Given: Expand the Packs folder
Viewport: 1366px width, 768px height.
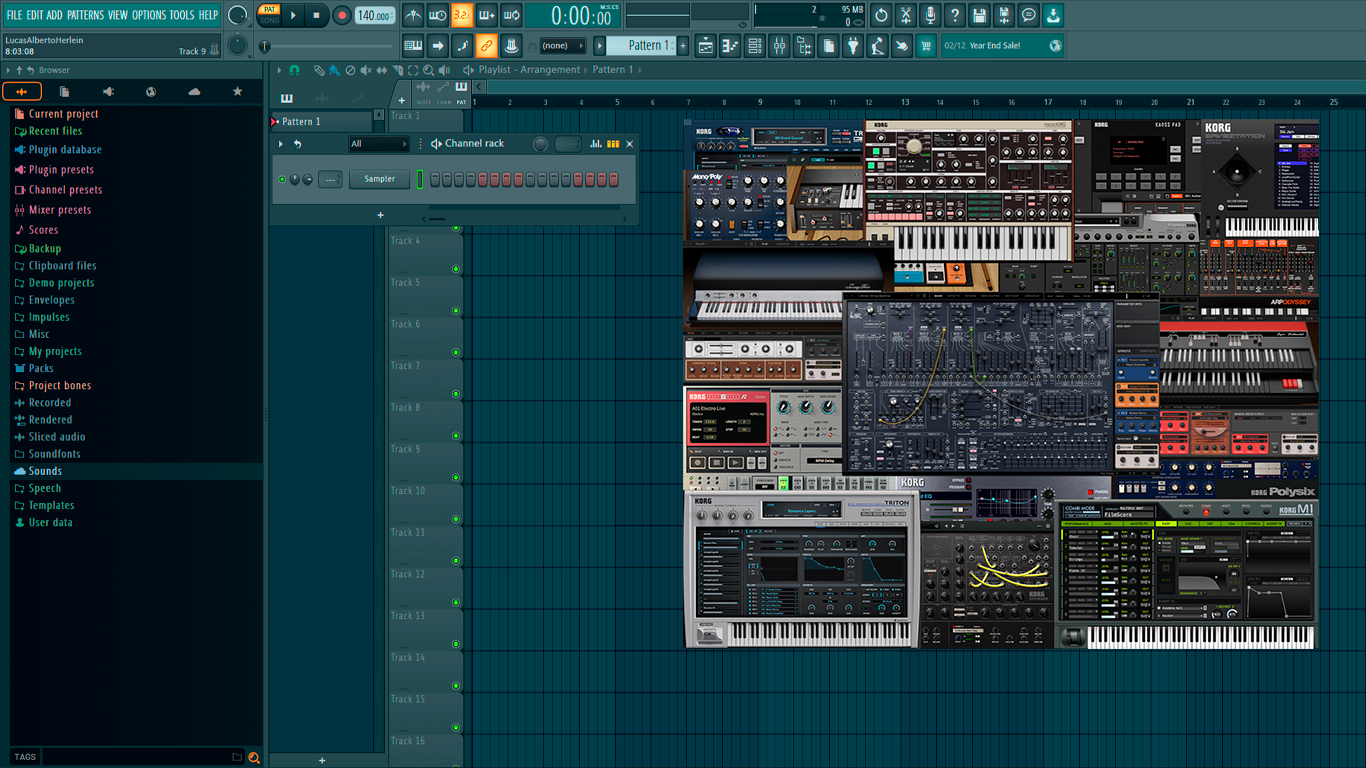Looking at the screenshot, I should click(34, 368).
